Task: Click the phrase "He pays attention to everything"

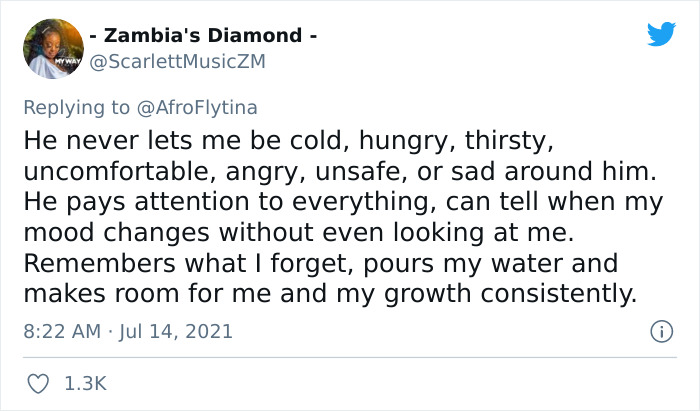Action: click(x=187, y=201)
